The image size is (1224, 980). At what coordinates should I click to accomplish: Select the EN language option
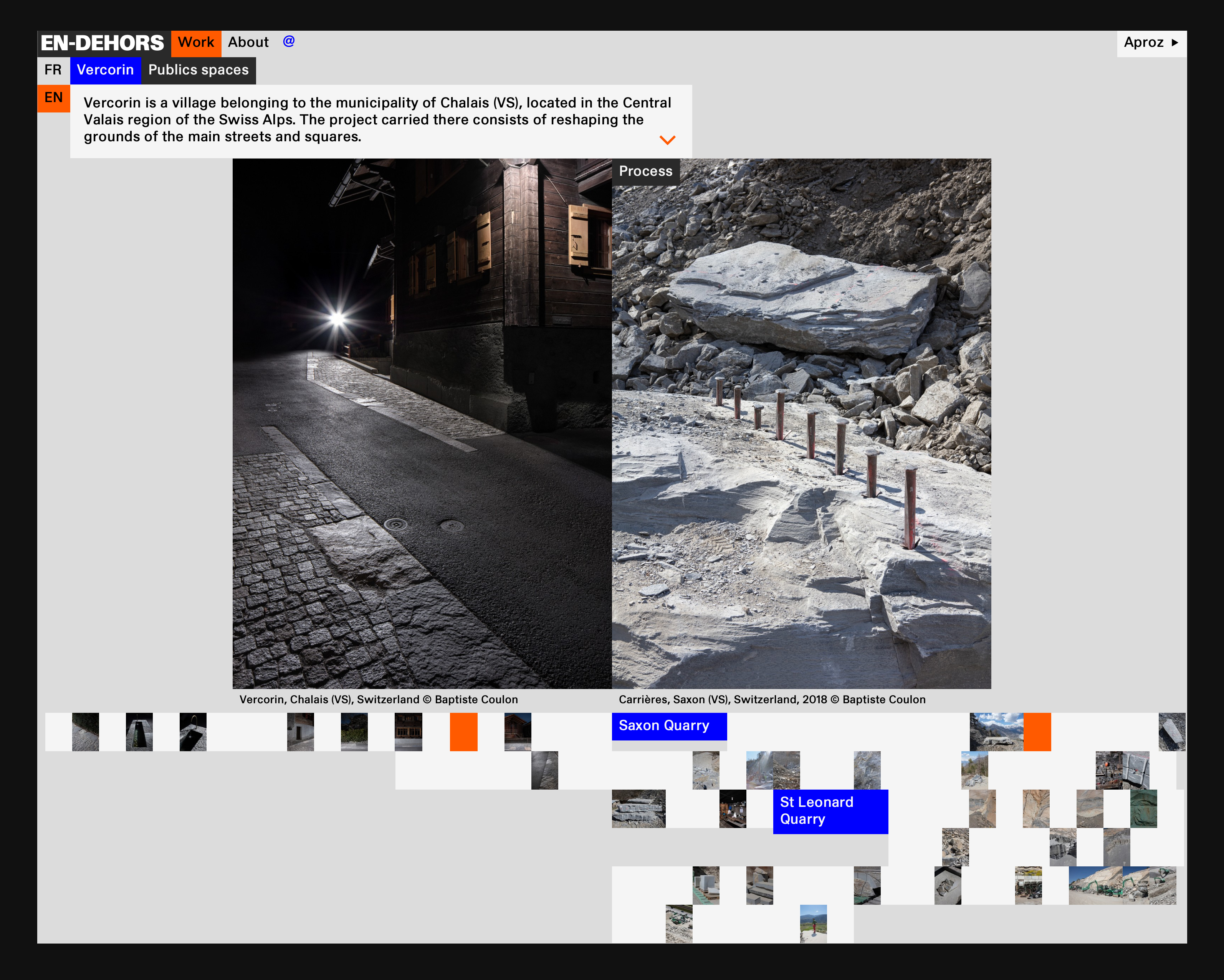tap(53, 98)
